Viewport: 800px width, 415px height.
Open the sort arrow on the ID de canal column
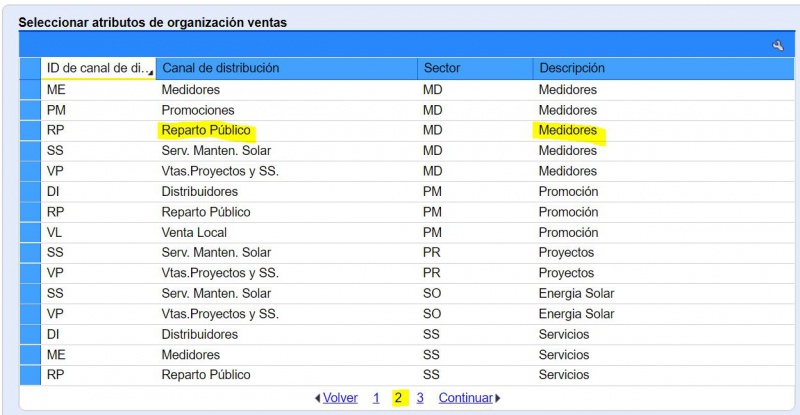[152, 75]
